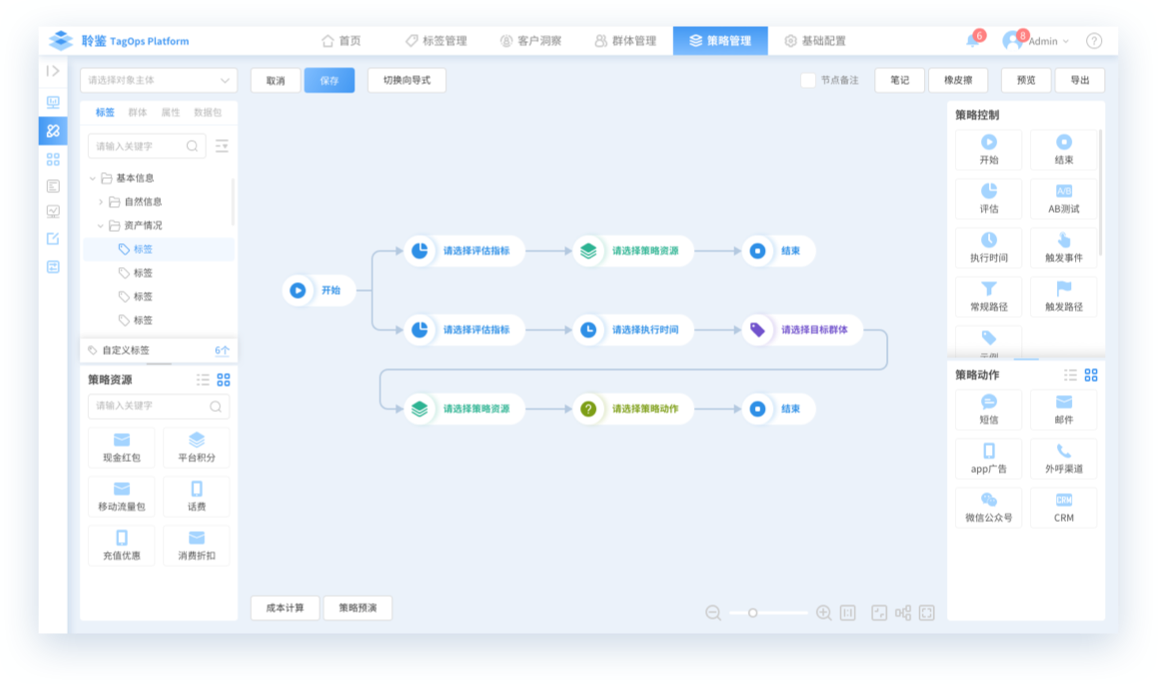
Task: Expand the left sidebar with arrow icon
Action: (52, 71)
